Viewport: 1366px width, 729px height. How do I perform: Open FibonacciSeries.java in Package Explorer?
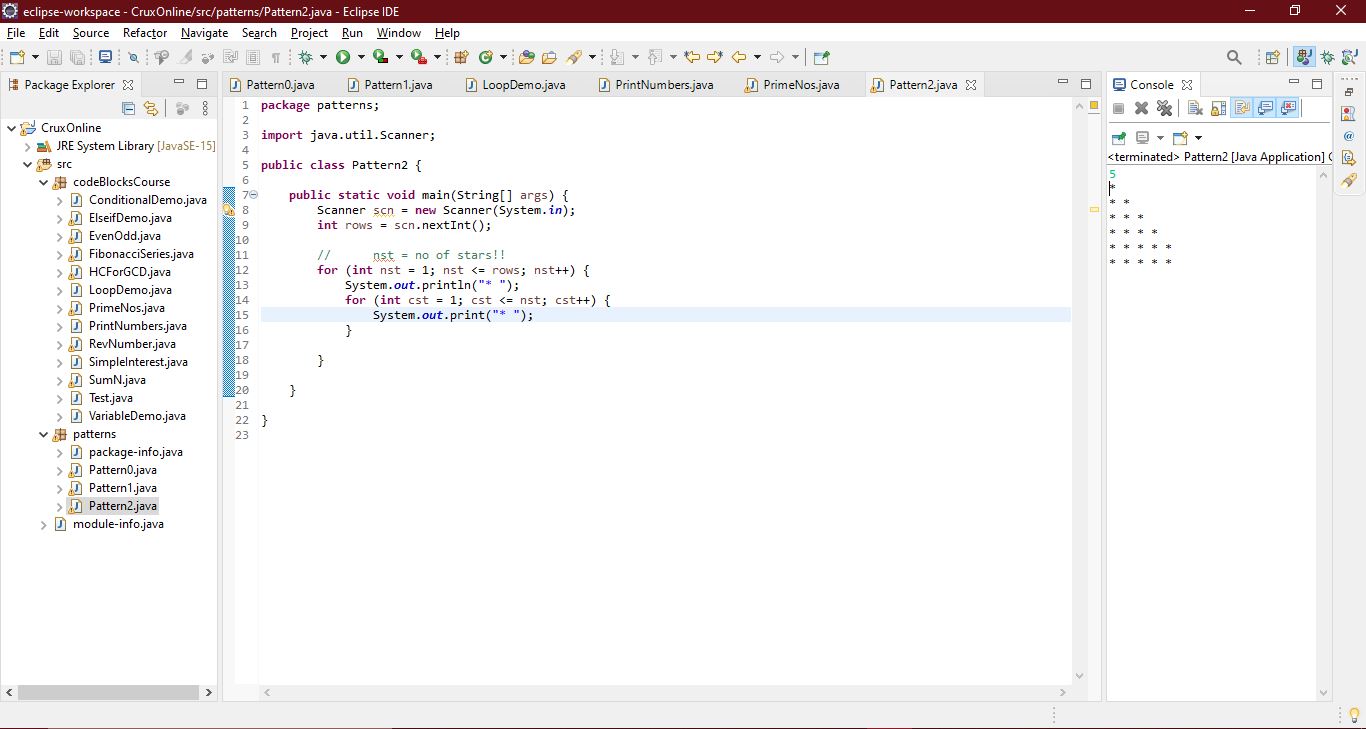pos(141,254)
